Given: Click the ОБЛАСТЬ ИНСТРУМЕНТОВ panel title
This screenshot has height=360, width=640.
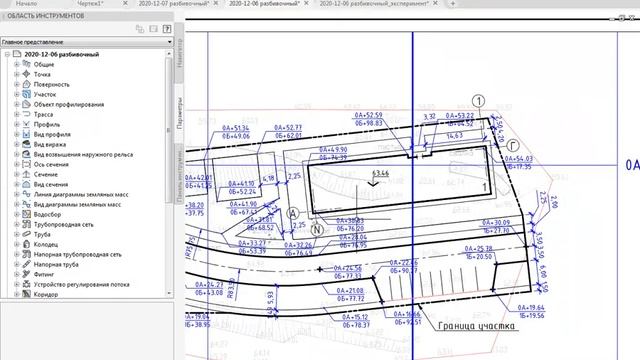Looking at the screenshot, I should point(46,16).
